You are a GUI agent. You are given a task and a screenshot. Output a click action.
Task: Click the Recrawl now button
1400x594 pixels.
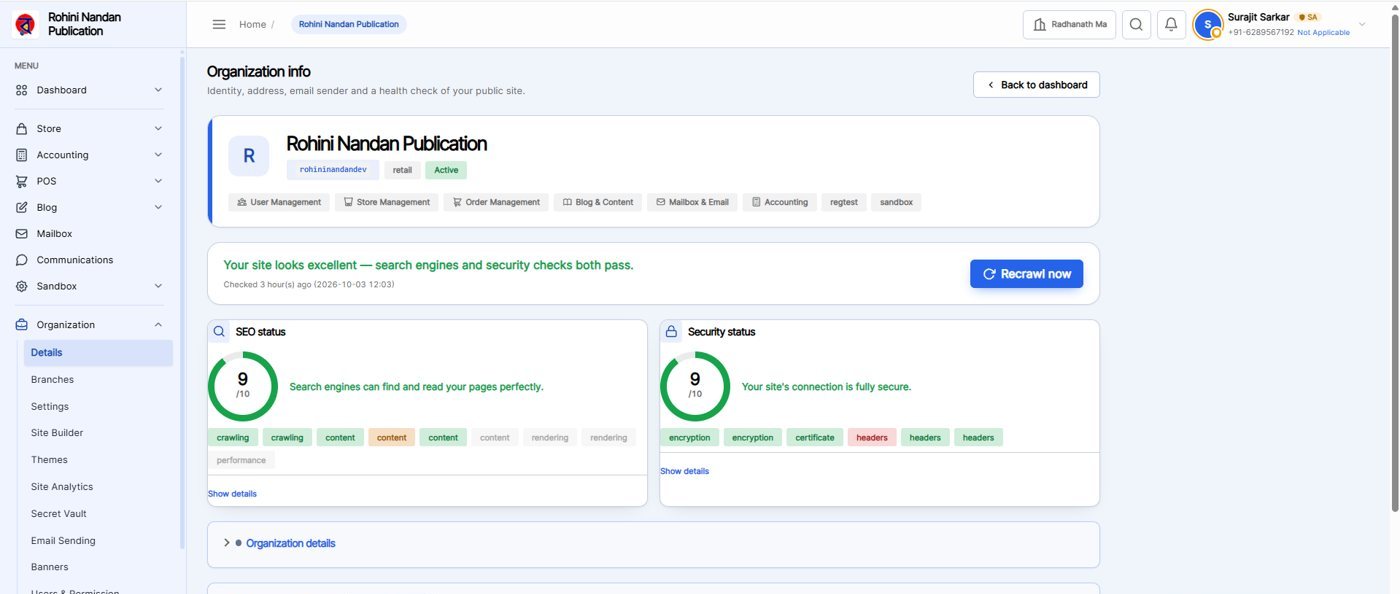point(1026,274)
